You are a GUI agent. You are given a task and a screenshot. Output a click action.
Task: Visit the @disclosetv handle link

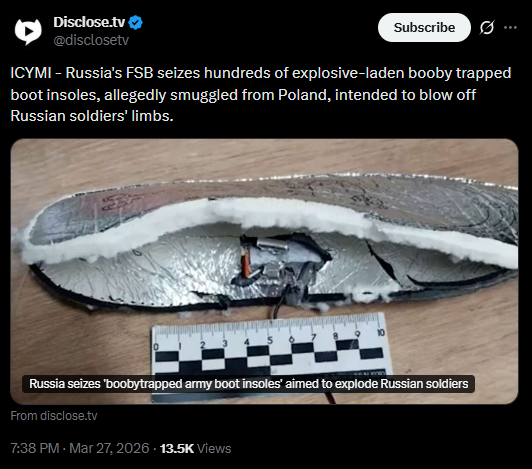pyautogui.click(x=91, y=40)
